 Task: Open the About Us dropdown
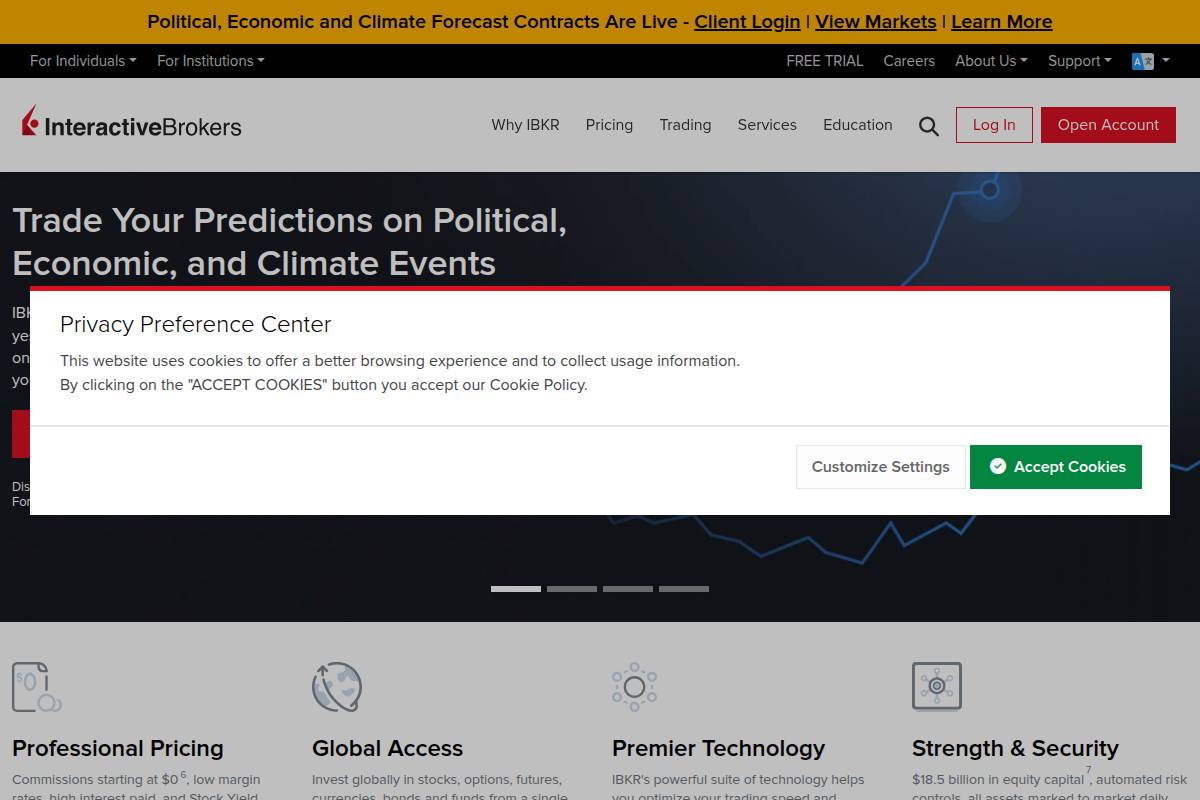tap(991, 61)
